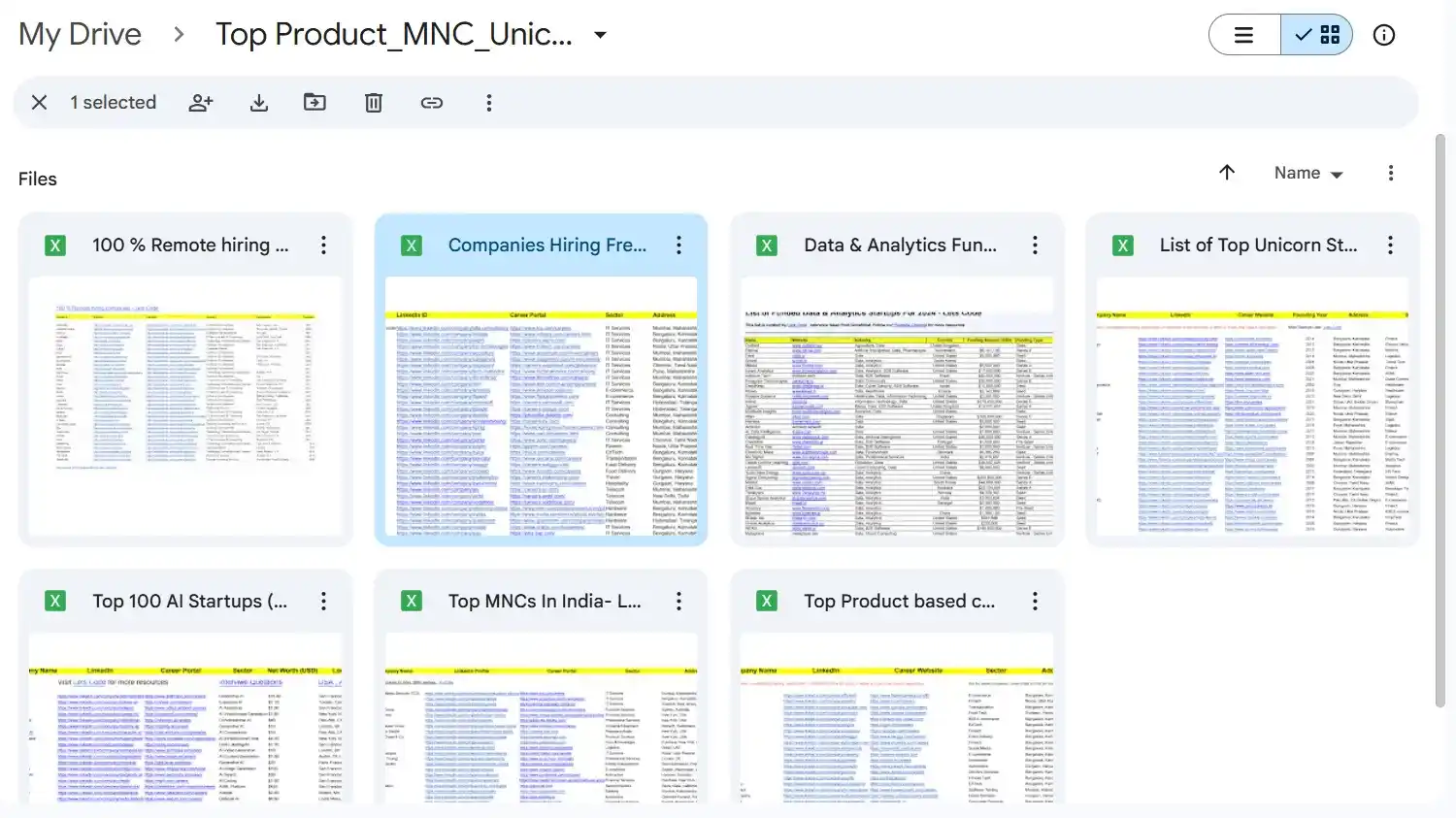Click the 'Files' section heading

pyautogui.click(x=38, y=179)
